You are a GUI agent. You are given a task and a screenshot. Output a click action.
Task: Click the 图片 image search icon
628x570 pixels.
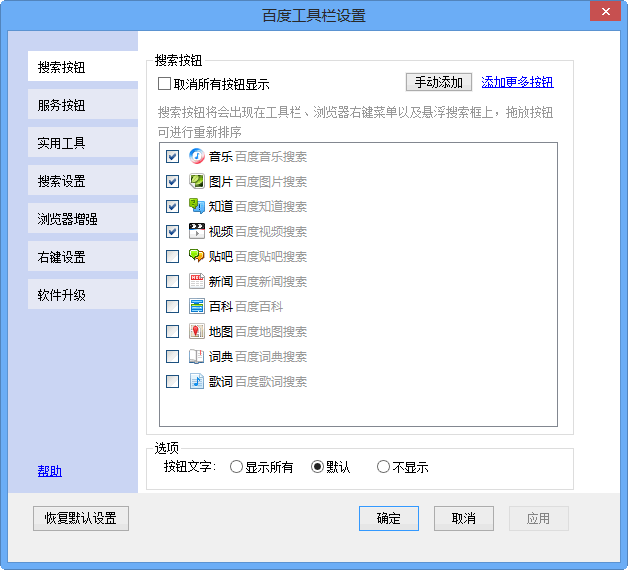point(197,181)
